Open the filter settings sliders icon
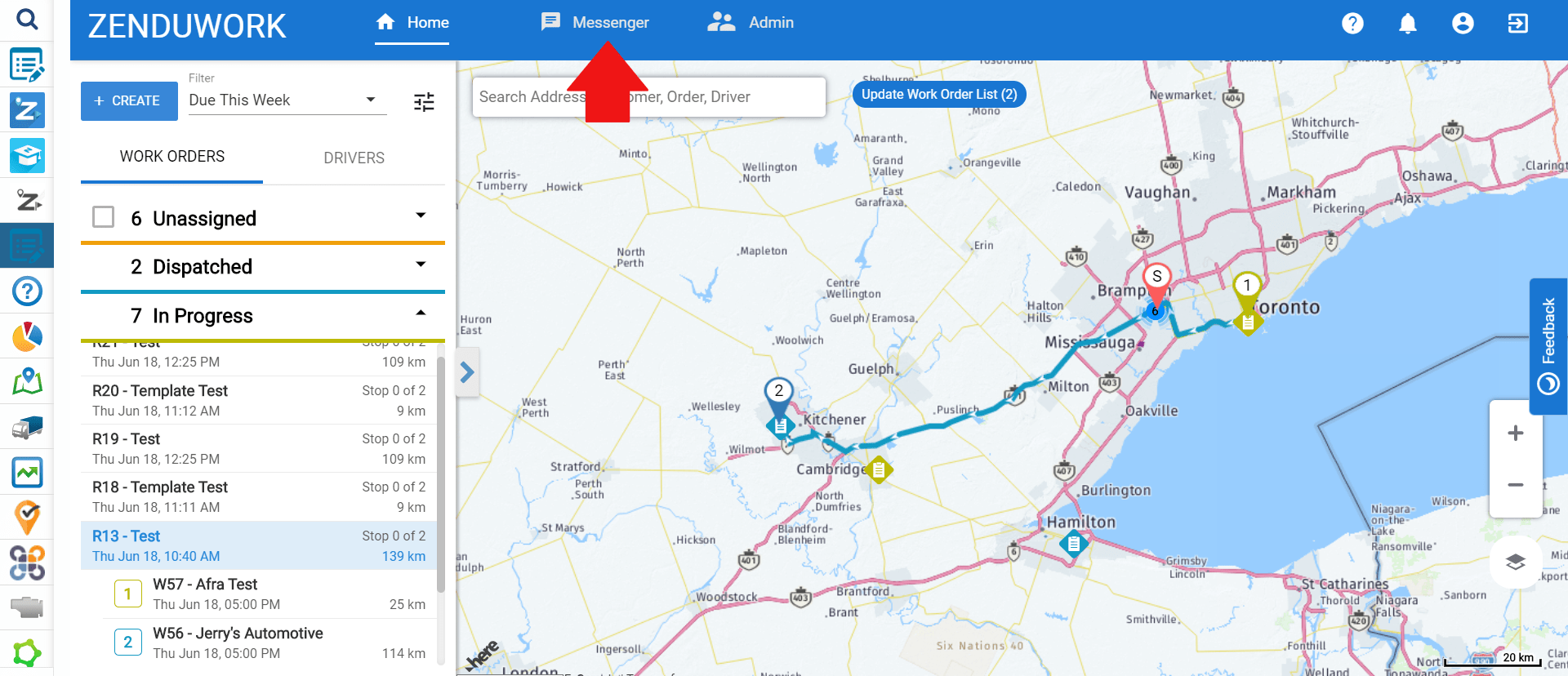 pos(424,102)
